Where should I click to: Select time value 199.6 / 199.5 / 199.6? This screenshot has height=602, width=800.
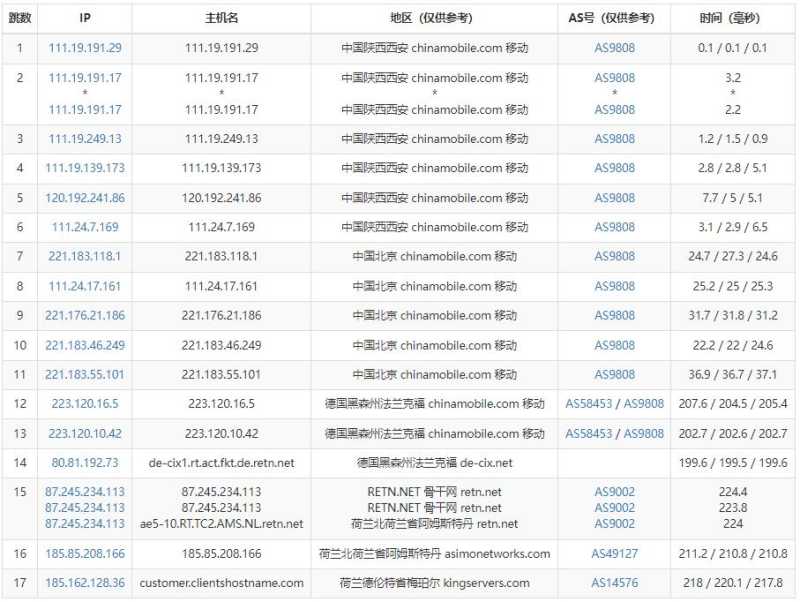coord(733,463)
